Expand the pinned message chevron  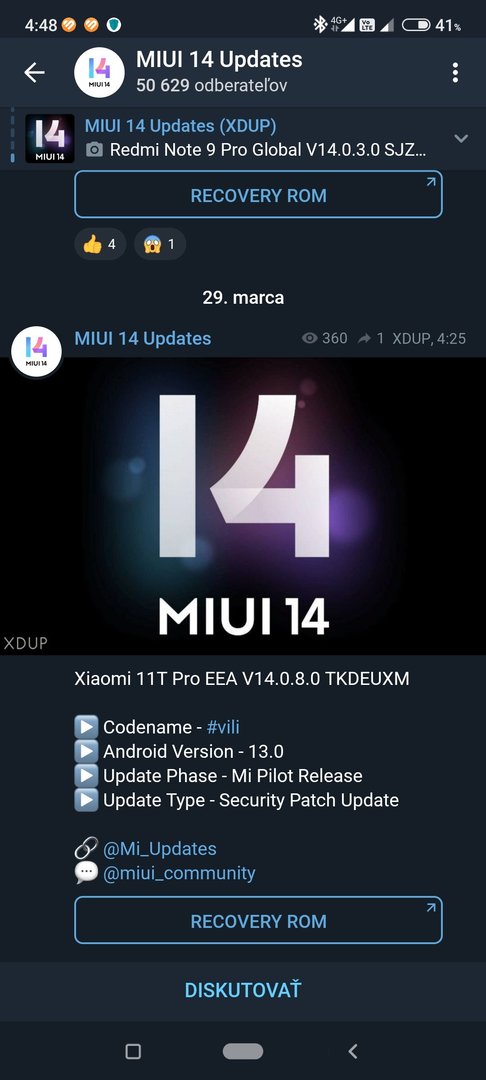point(461,138)
